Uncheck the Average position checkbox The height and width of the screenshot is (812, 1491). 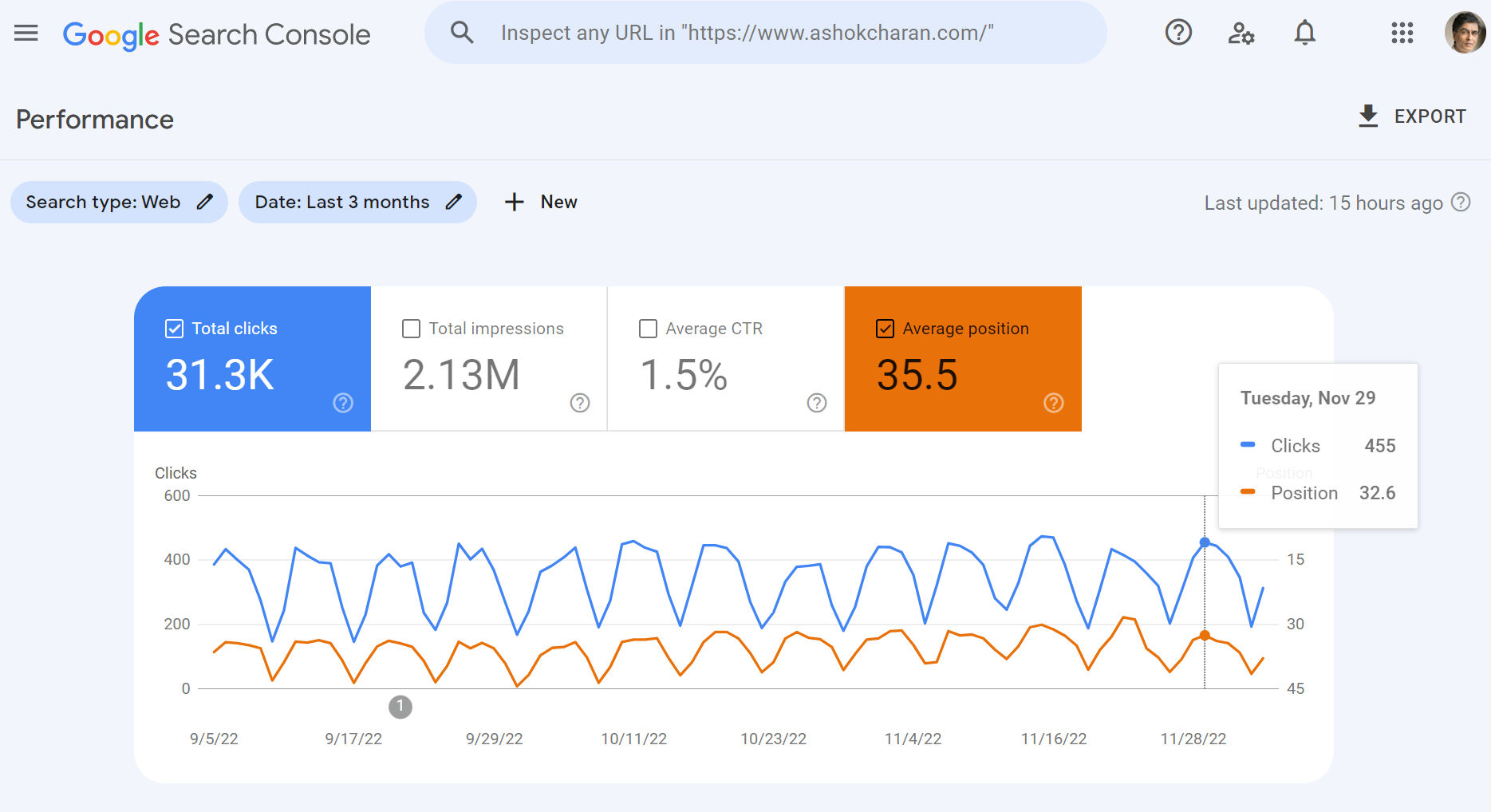(885, 329)
